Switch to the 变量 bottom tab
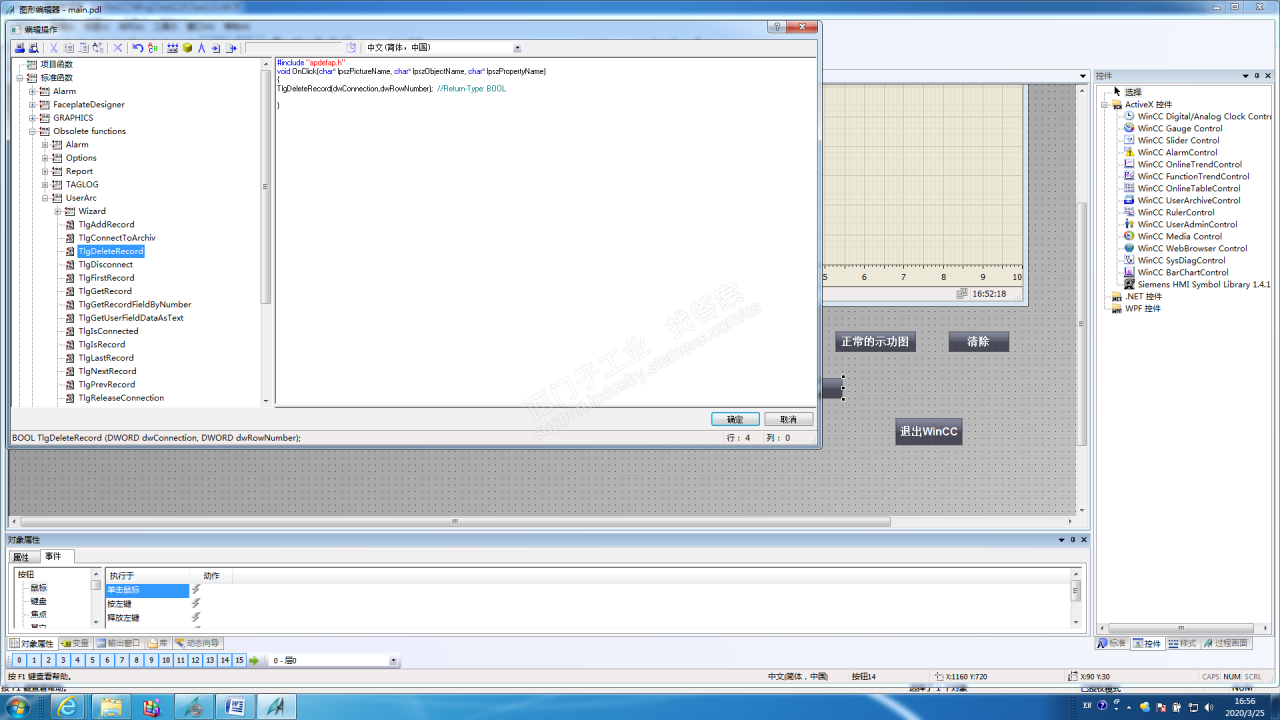This screenshot has width=1280, height=720. pos(75,643)
